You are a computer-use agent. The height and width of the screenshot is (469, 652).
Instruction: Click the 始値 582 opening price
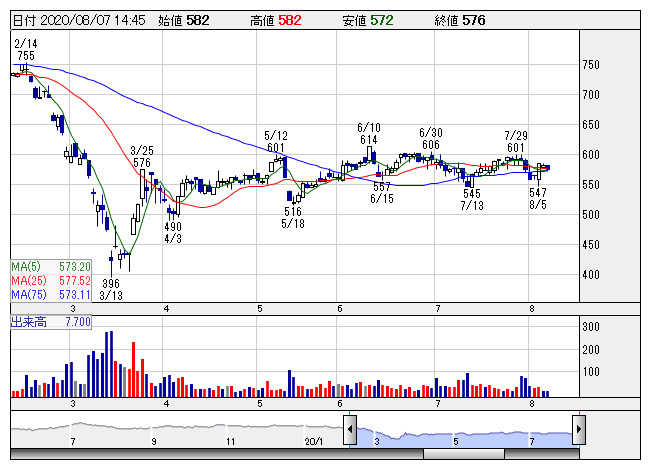pos(183,20)
